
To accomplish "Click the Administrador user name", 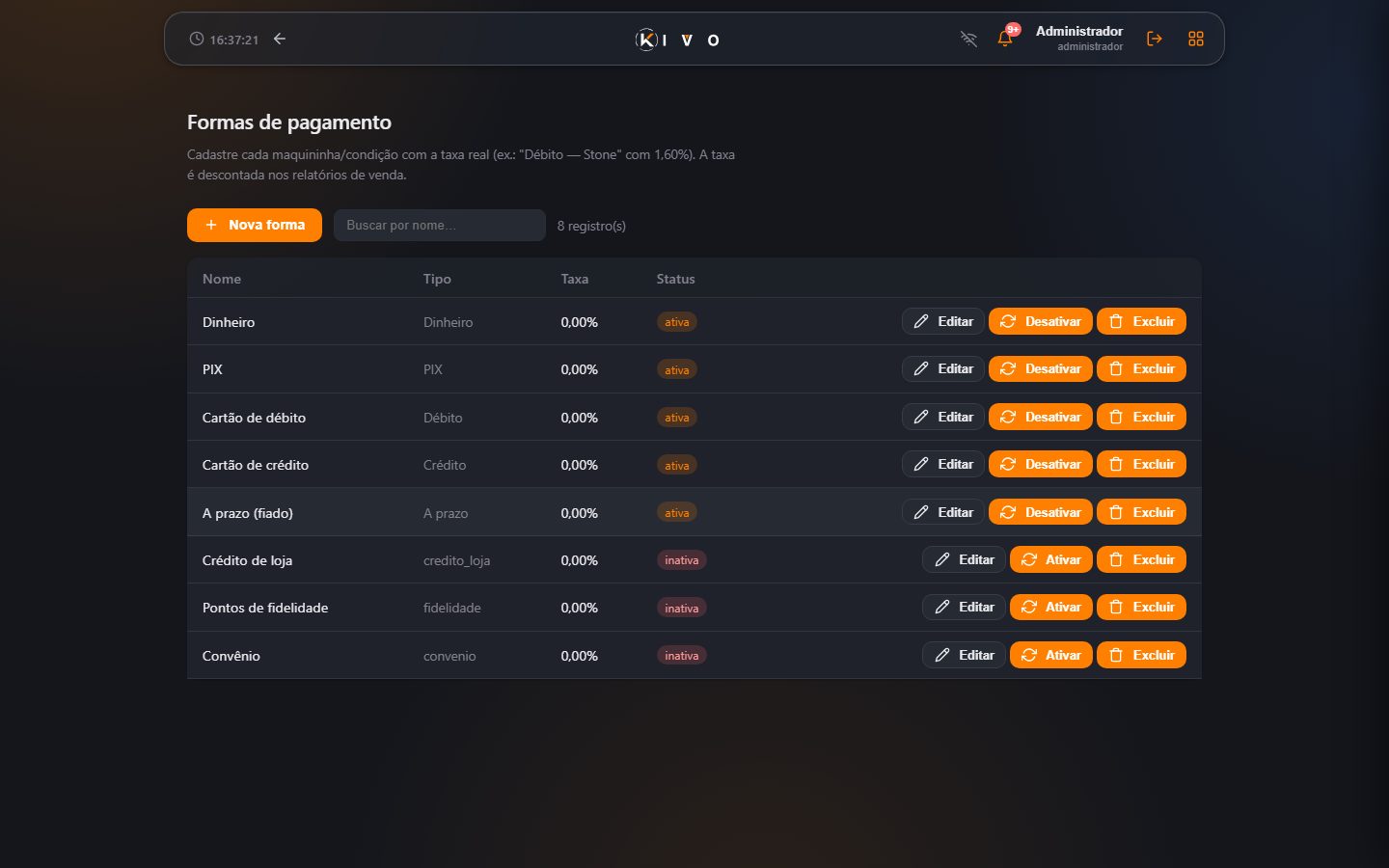I will 1079,31.
